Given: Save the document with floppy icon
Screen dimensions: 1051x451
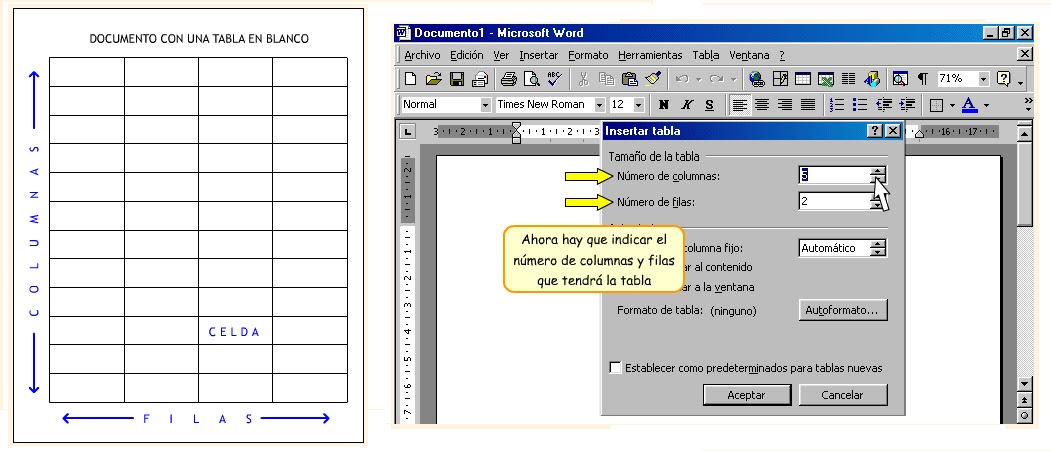Looking at the screenshot, I should tap(456, 79).
